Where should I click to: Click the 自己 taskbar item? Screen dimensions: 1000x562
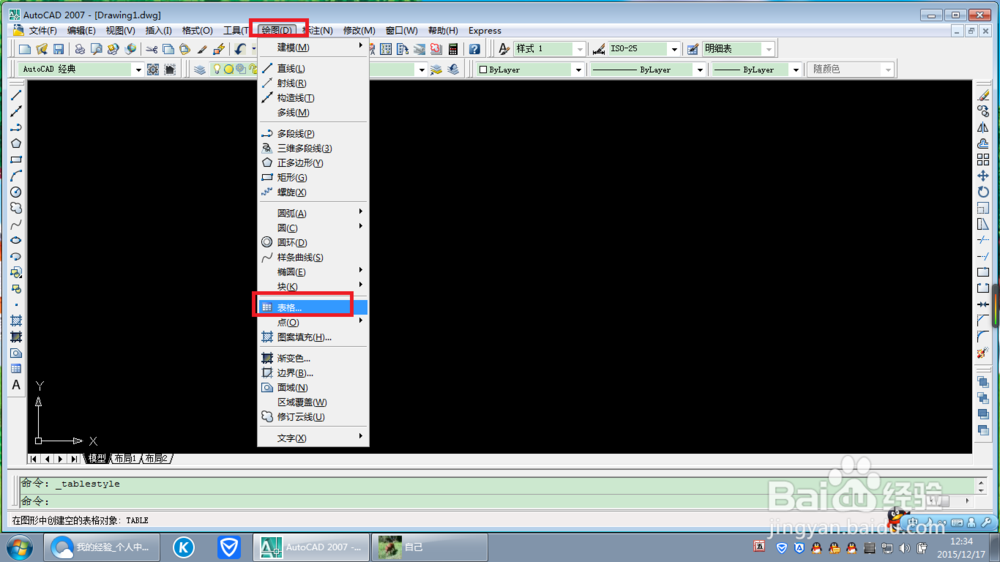430,547
